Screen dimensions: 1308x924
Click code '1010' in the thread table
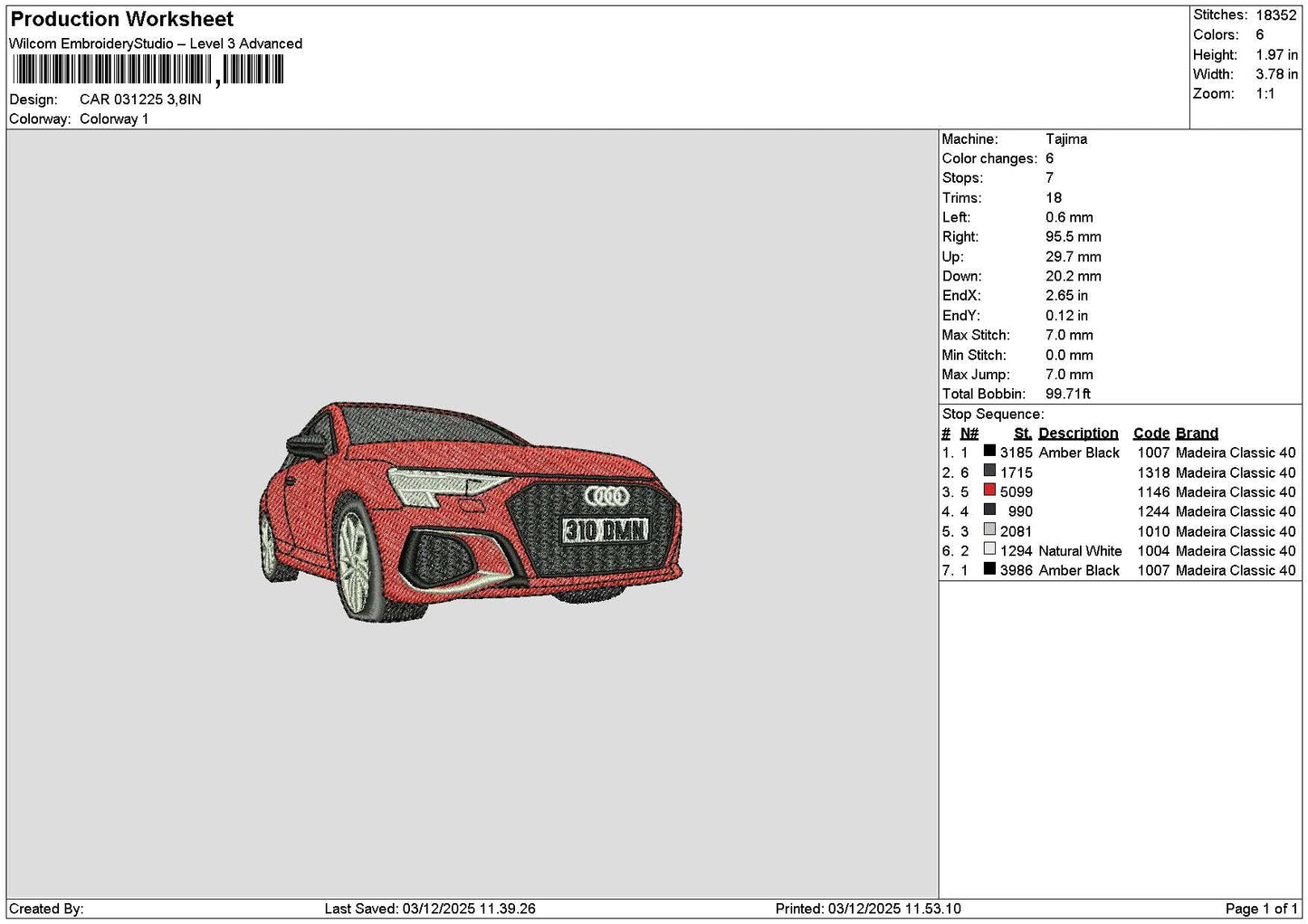(1153, 531)
